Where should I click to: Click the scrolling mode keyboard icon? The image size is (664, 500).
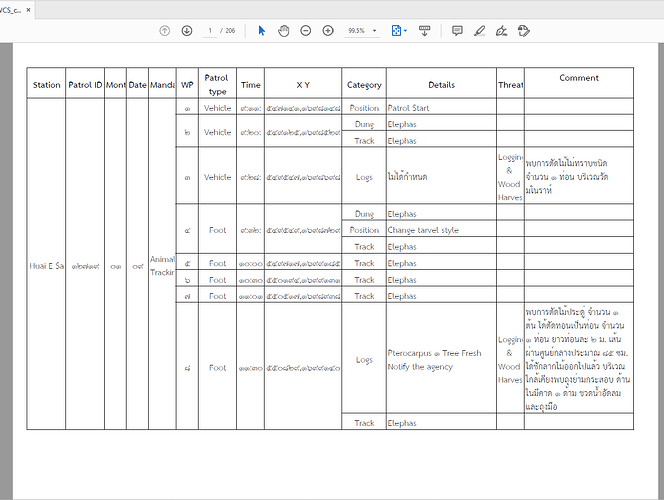(x=424, y=31)
